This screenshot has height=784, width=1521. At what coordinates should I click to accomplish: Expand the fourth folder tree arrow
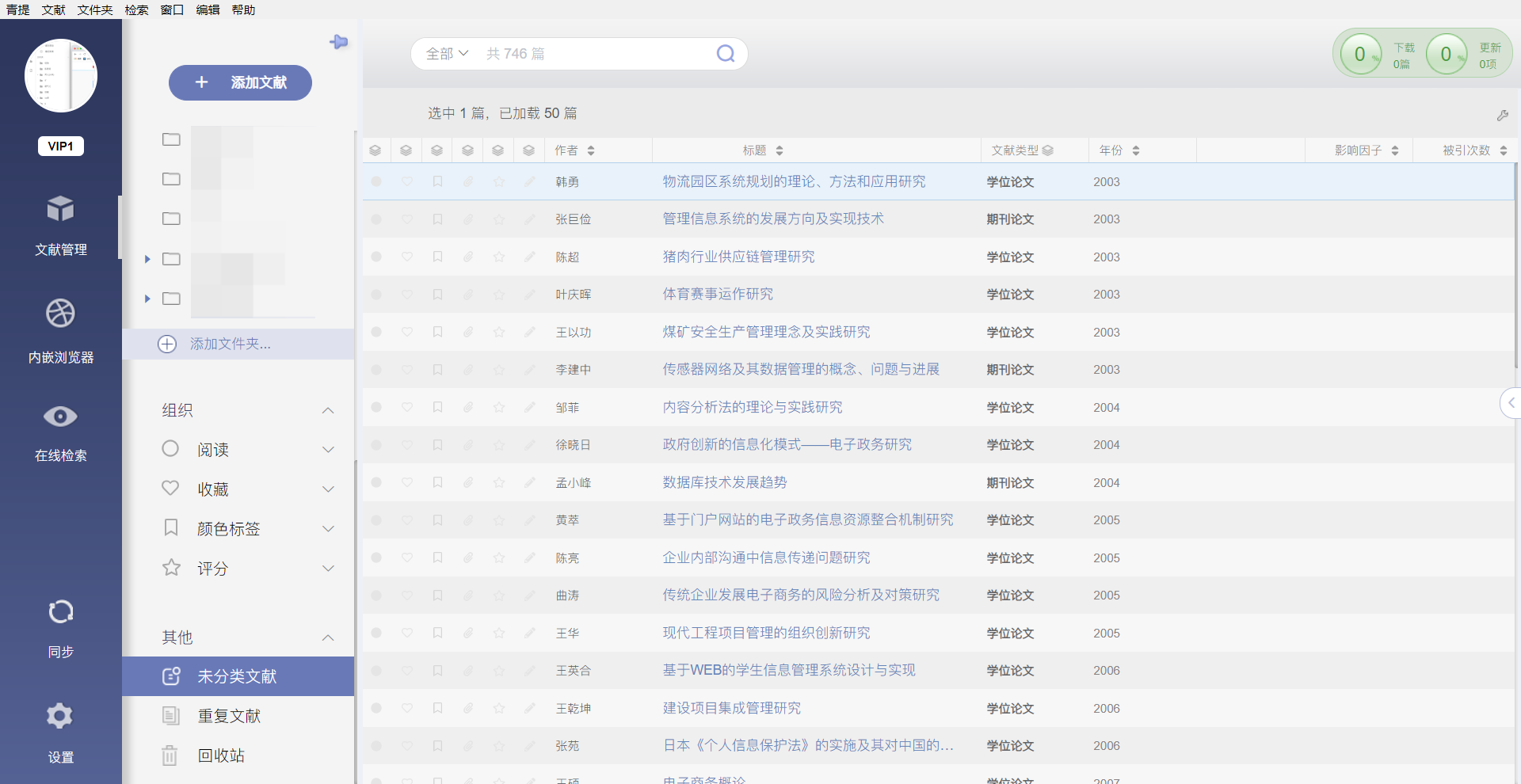147,259
